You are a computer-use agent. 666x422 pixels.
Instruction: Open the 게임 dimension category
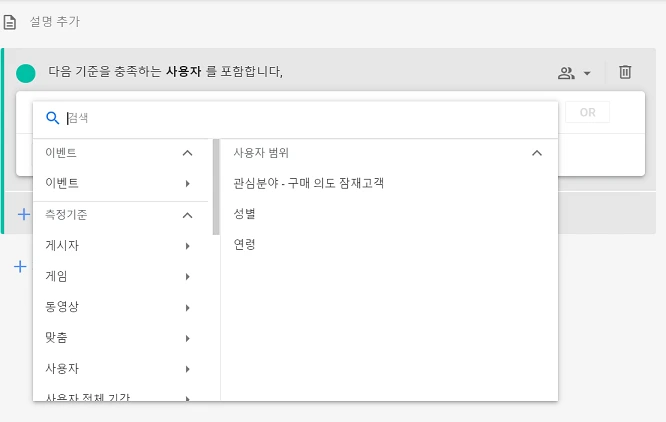121,277
